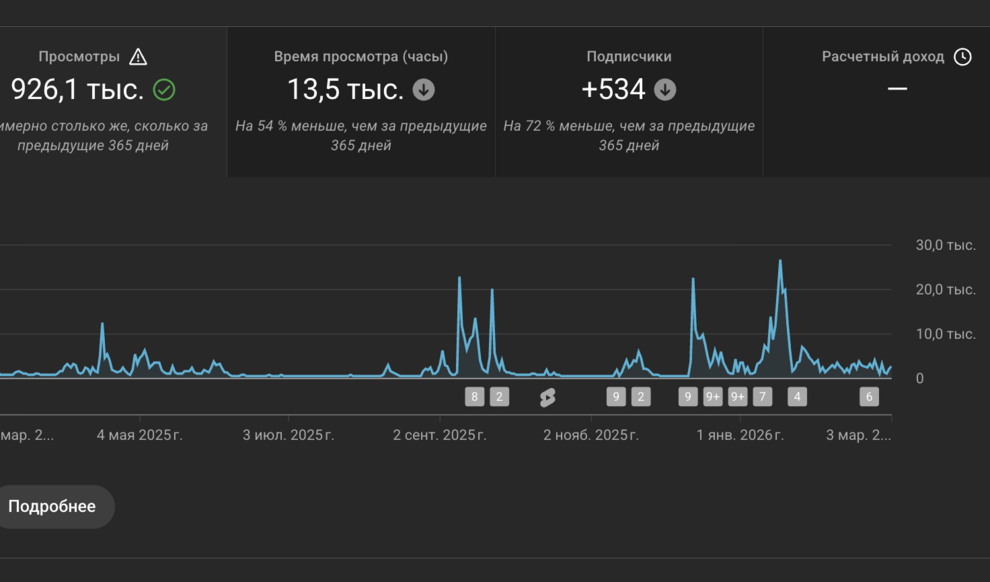990x582 pixels.
Task: Click the down arrow beside +534
Action: (665, 90)
